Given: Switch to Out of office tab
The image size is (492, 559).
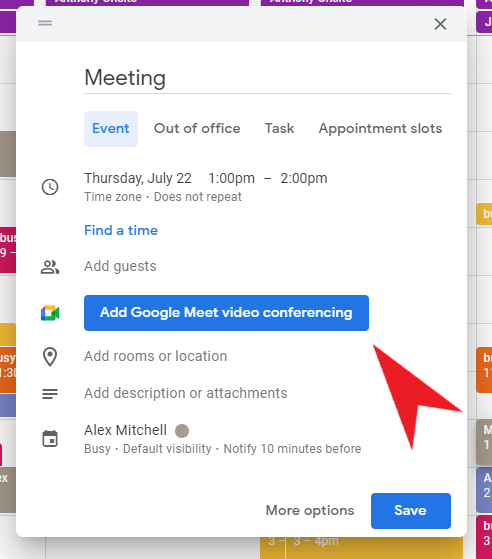Looking at the screenshot, I should click(x=197, y=129).
